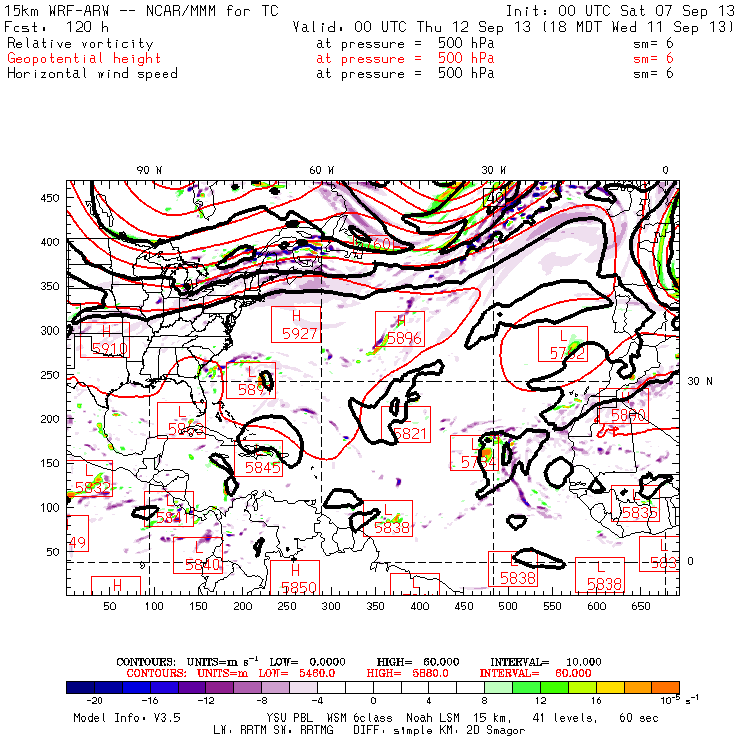Click the red "INTERVAL= 60.000" contour text
740x740 pixels.
[x=535, y=673]
